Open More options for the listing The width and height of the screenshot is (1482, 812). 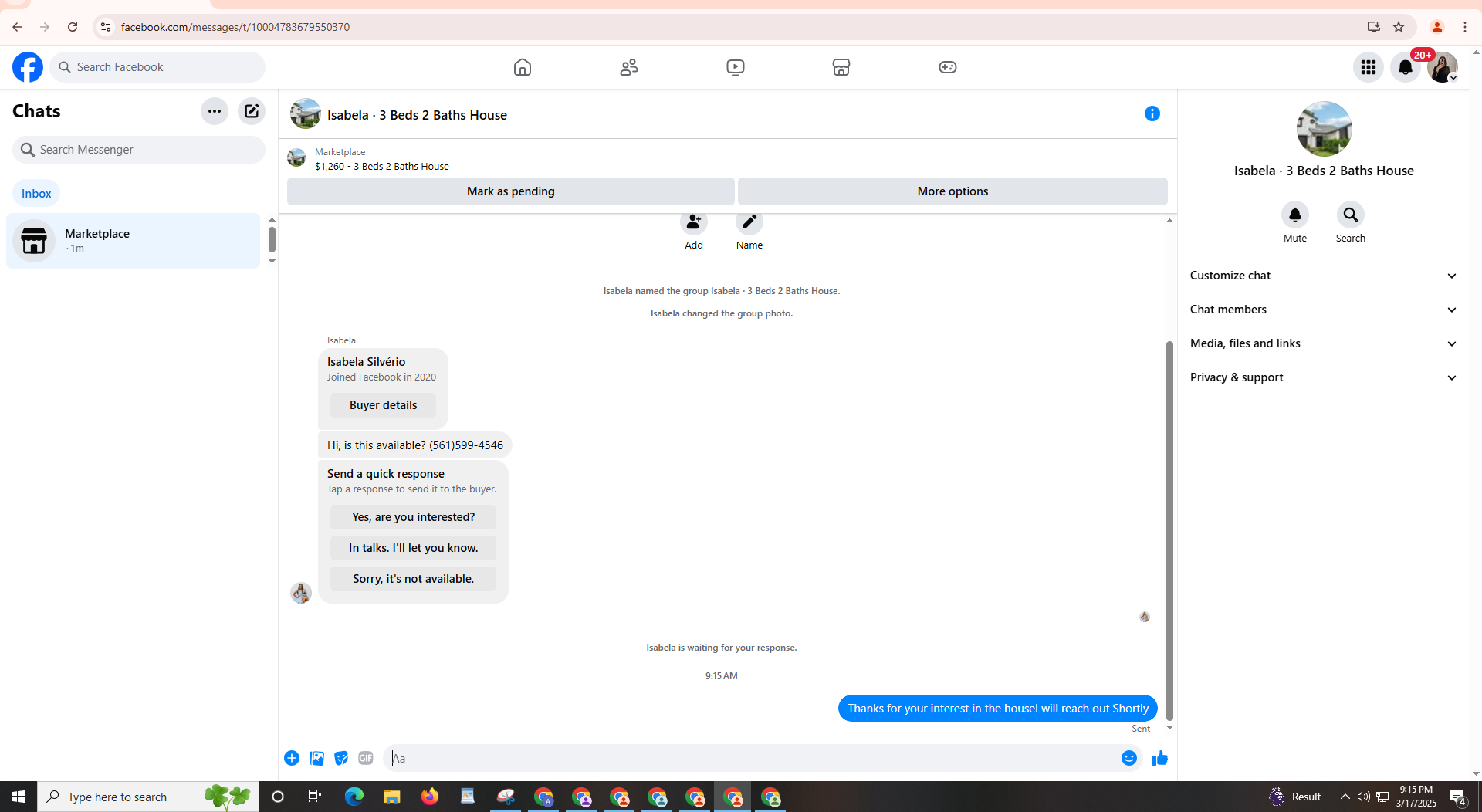[952, 191]
